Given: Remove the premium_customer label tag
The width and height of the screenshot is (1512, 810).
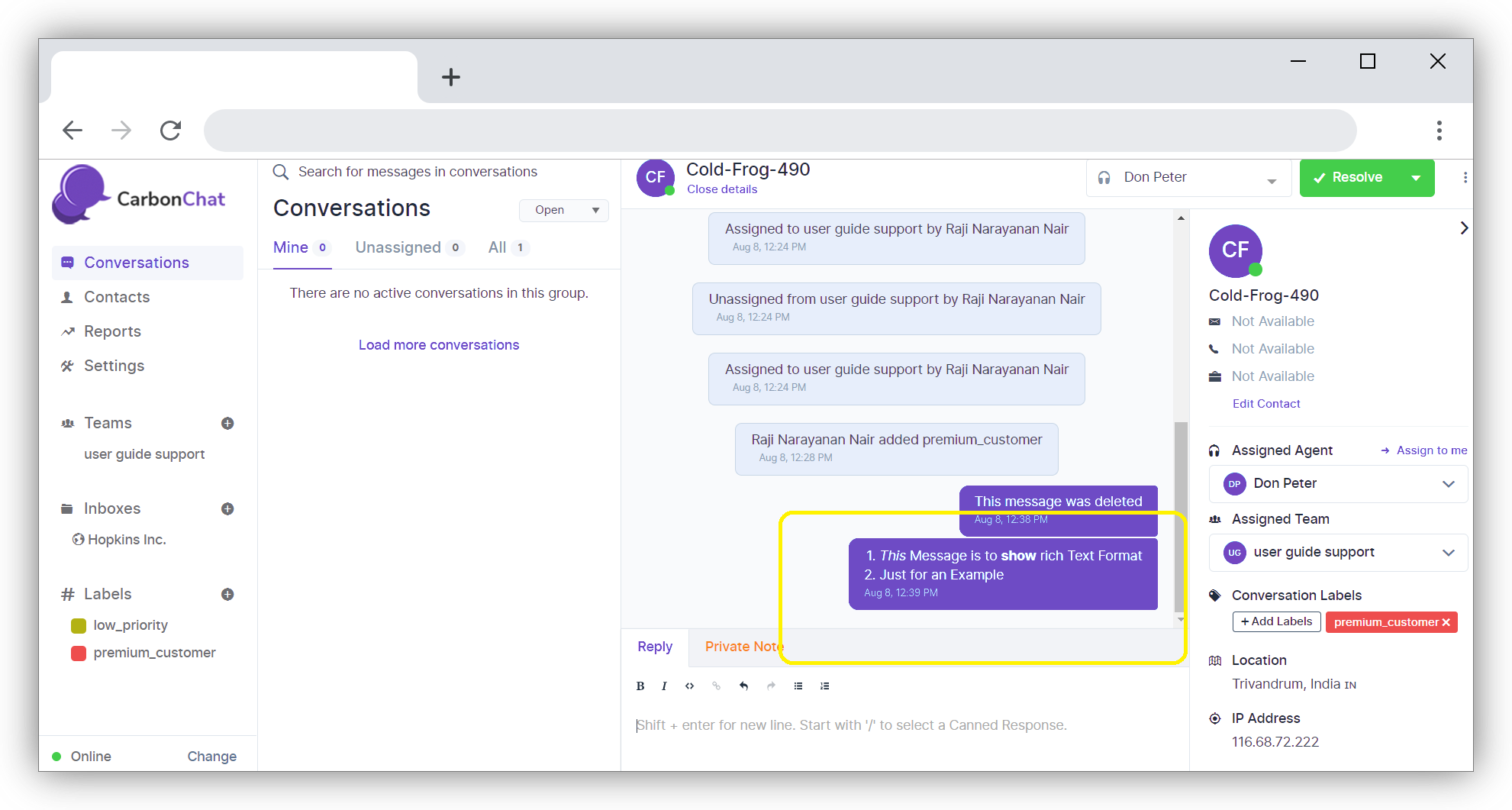Looking at the screenshot, I should coord(1446,622).
